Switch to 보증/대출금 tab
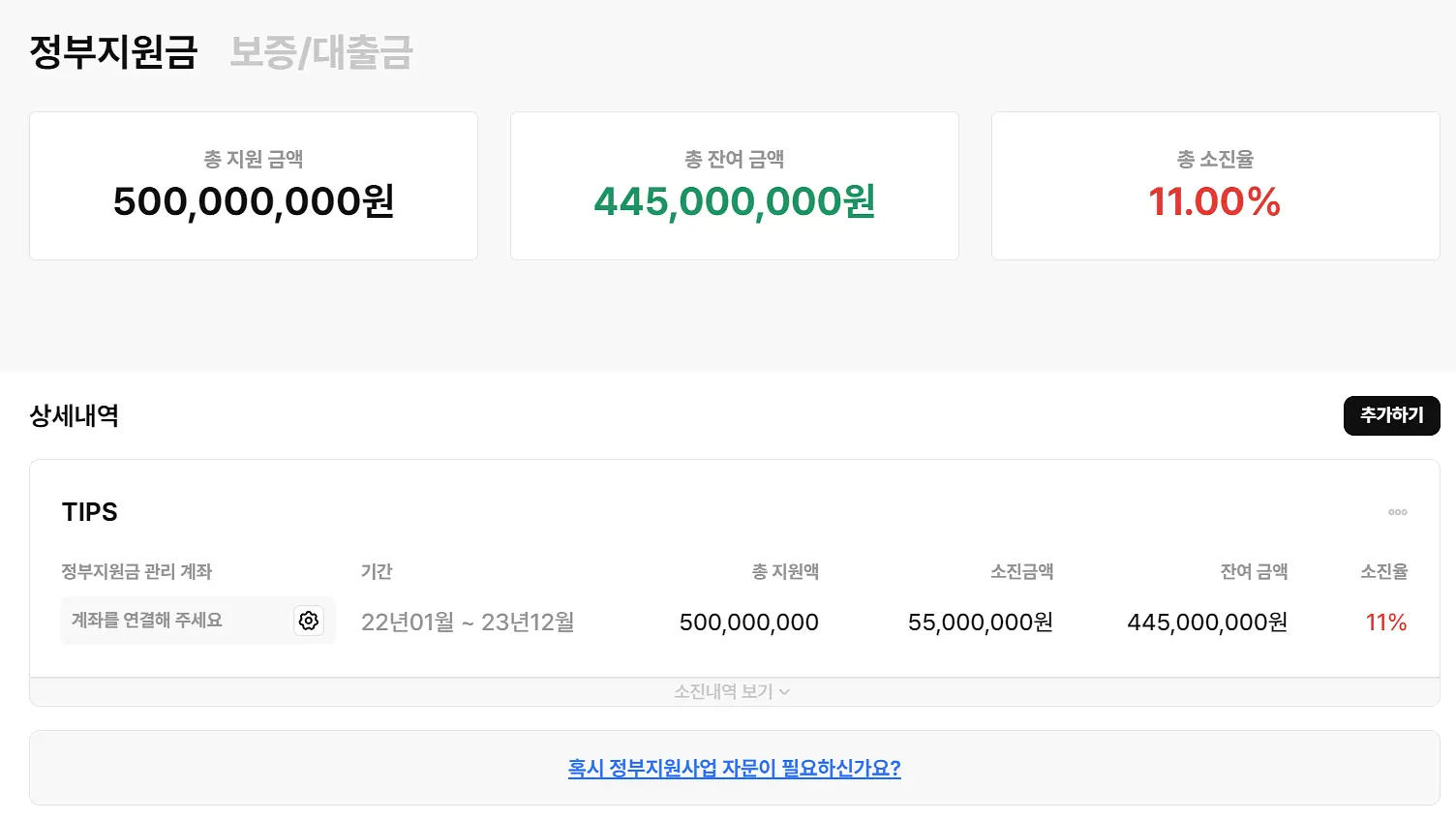 click(321, 52)
